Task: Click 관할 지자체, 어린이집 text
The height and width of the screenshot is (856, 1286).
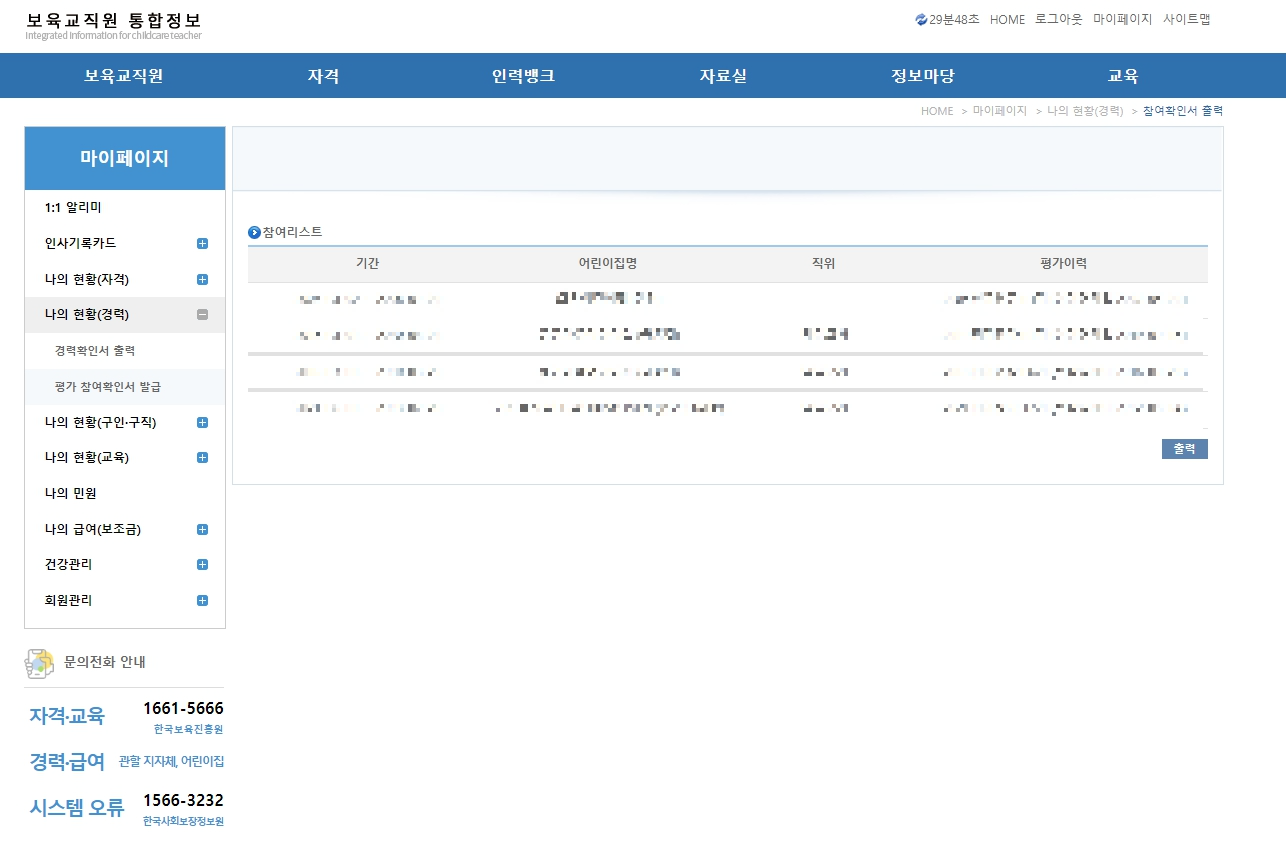Action: coord(171,762)
